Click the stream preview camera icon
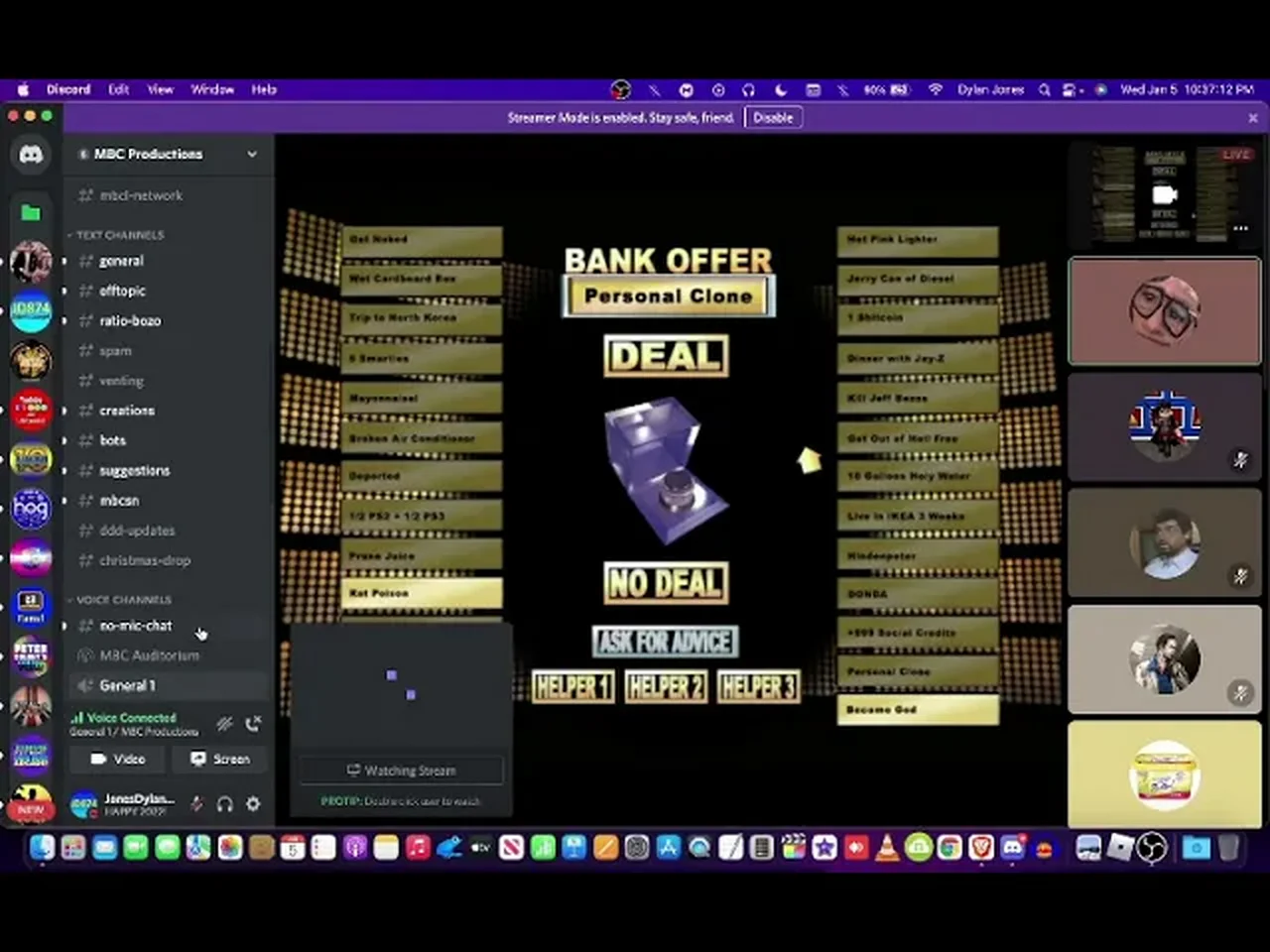 [1164, 194]
